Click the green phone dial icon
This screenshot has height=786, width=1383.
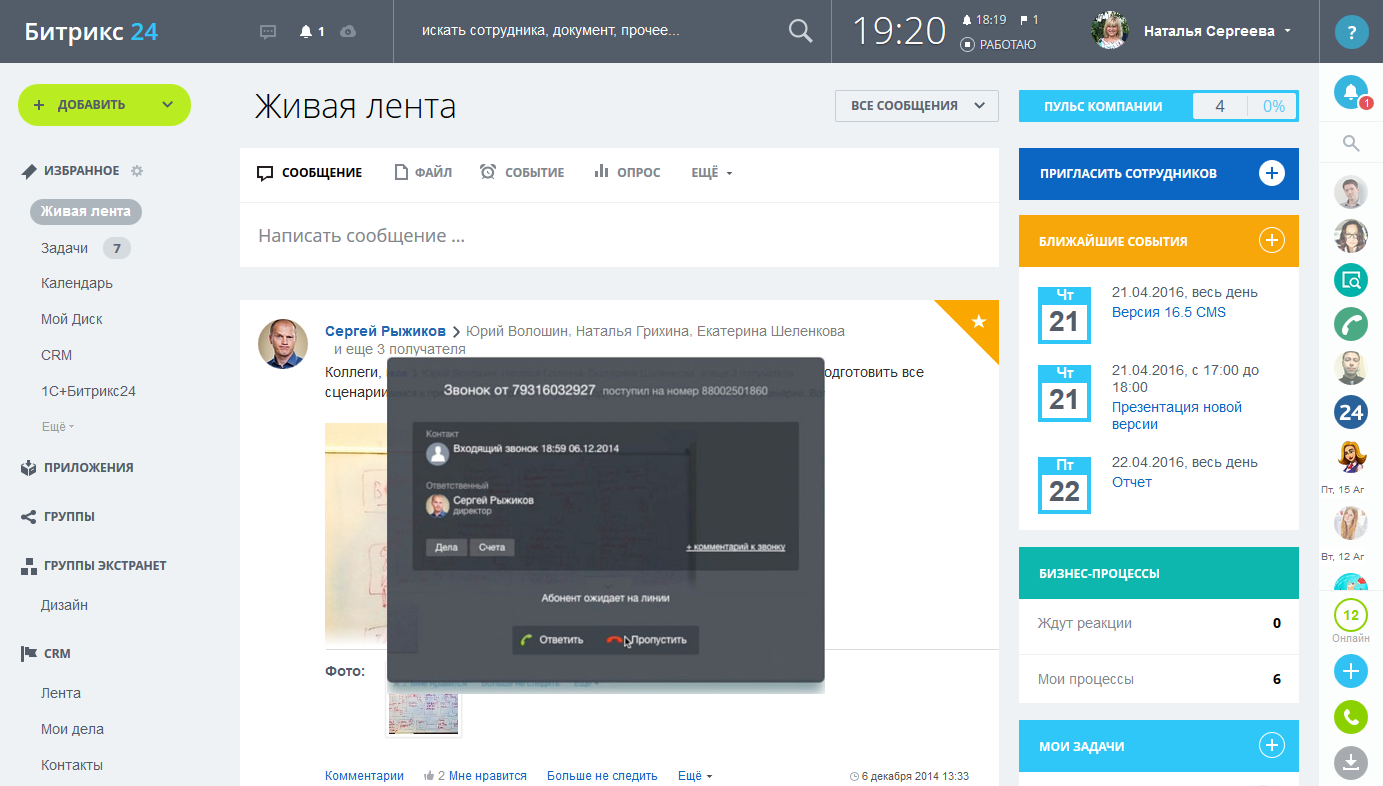click(1351, 716)
